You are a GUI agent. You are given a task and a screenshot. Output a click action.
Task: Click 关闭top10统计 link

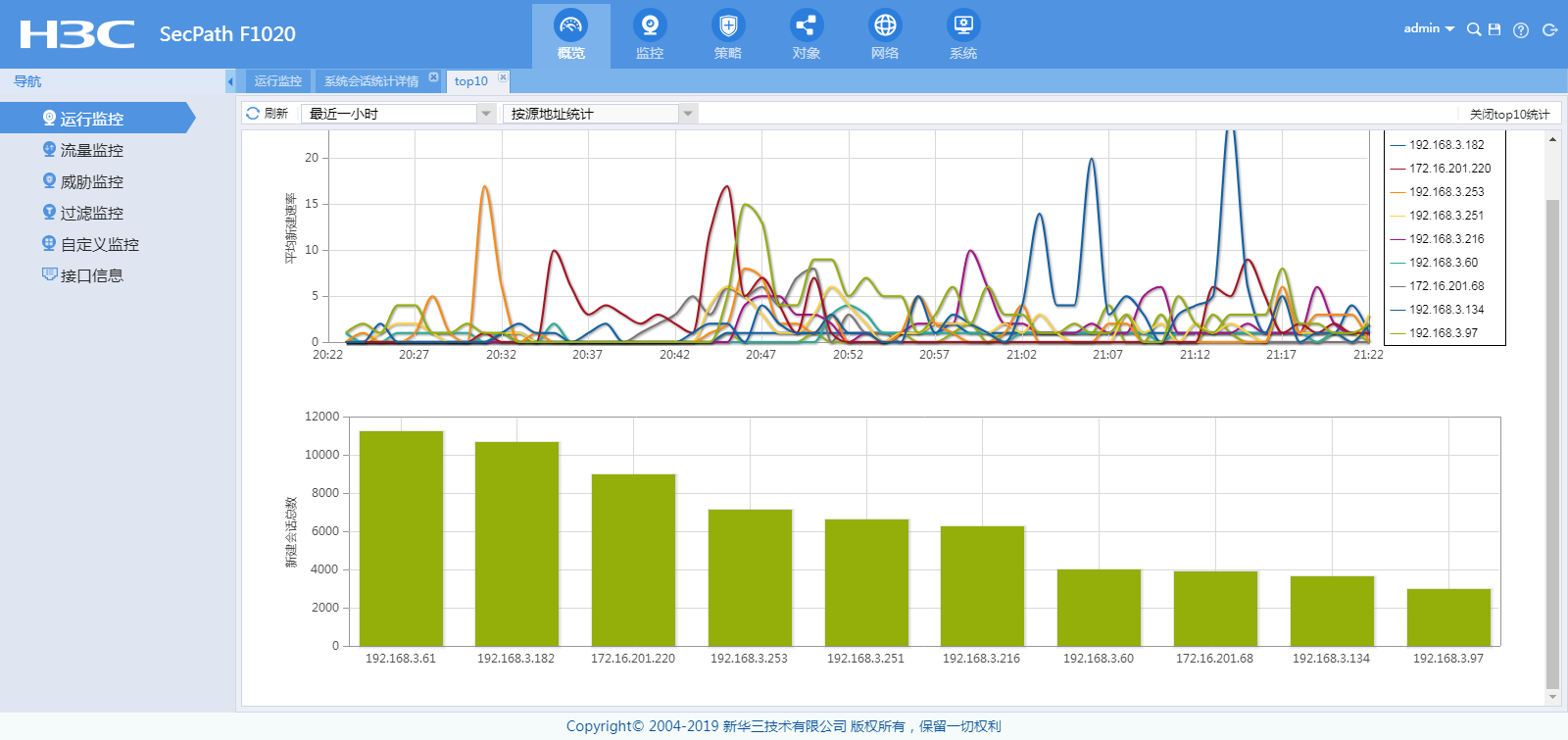click(x=1509, y=115)
